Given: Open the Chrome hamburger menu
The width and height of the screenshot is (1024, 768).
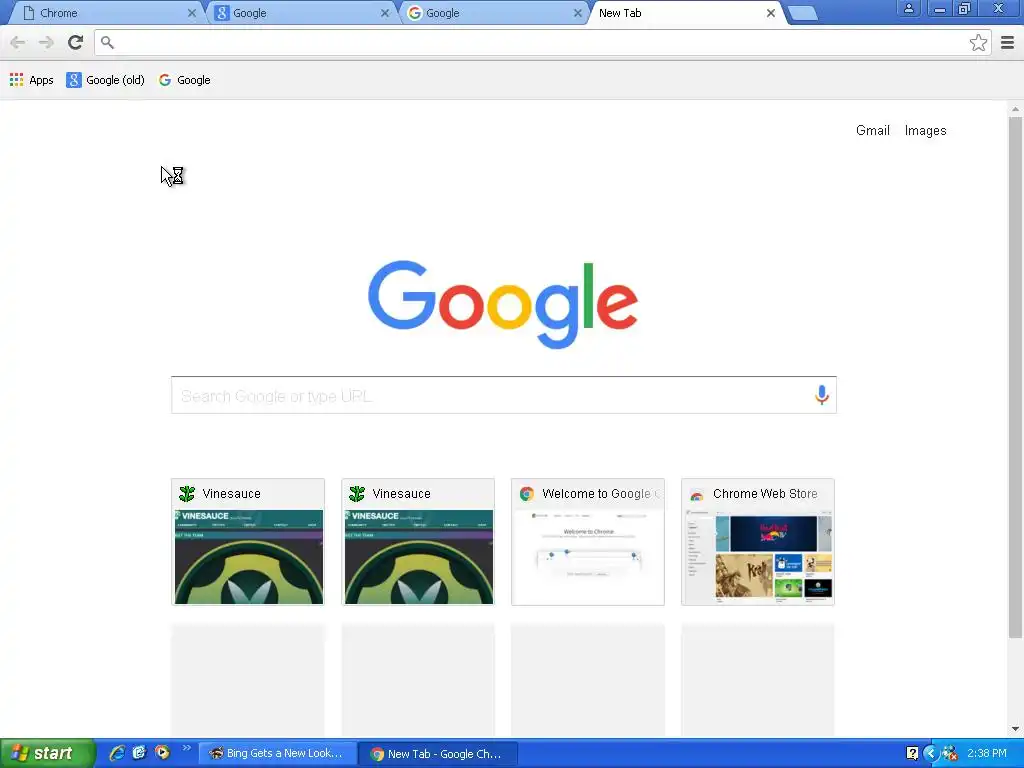Looking at the screenshot, I should pyautogui.click(x=1008, y=42).
